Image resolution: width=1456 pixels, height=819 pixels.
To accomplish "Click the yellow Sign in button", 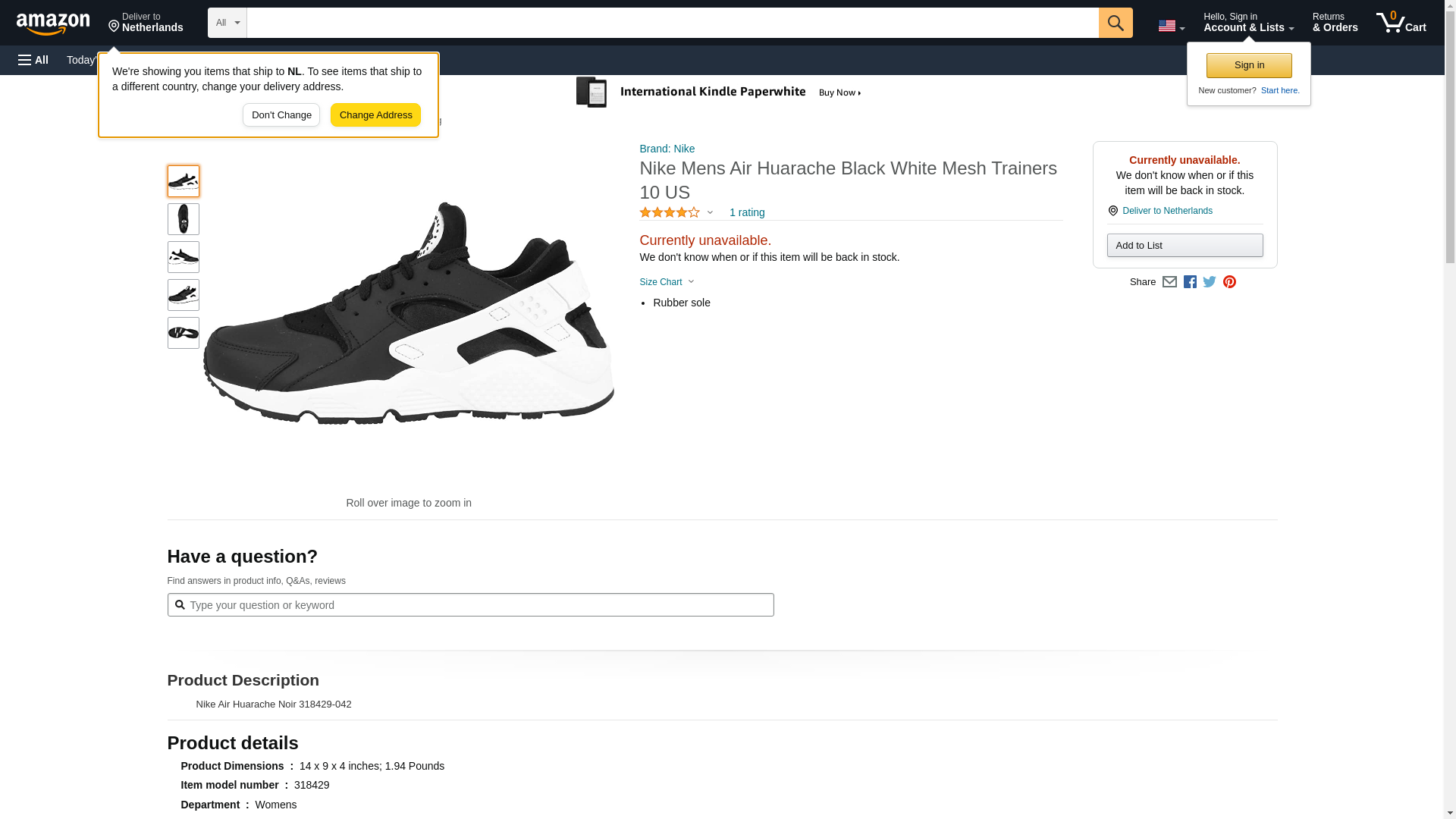I will 1249,65.
